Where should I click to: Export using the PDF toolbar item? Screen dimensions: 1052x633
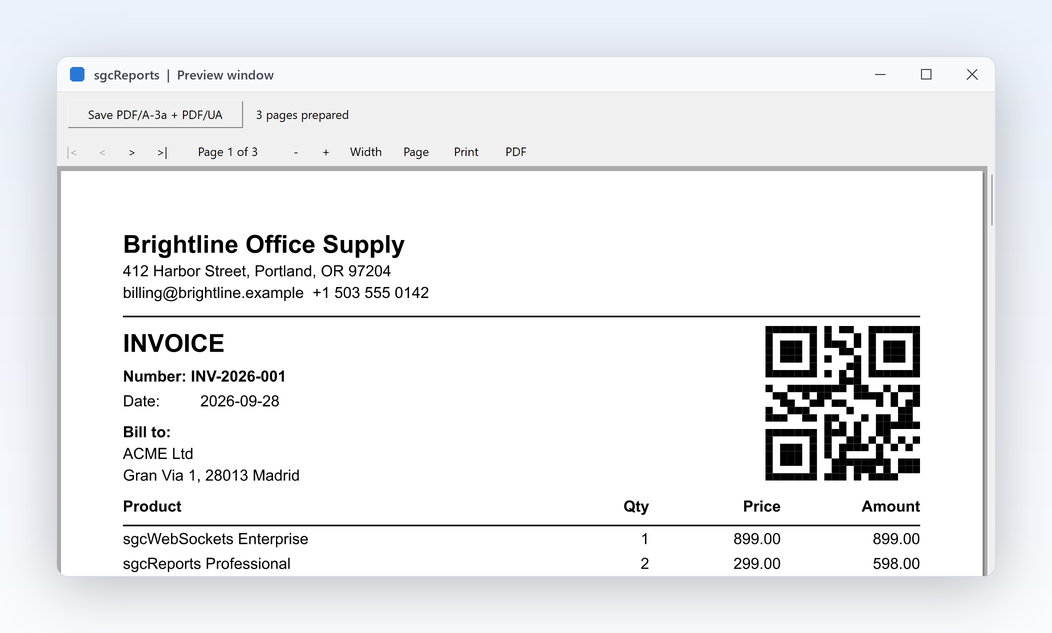click(x=515, y=152)
